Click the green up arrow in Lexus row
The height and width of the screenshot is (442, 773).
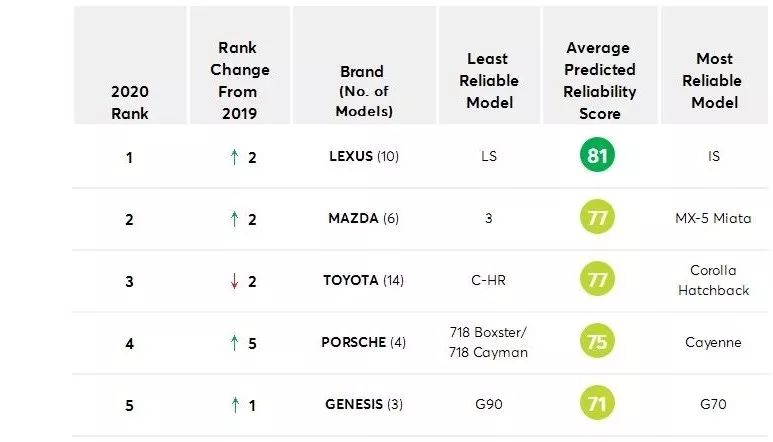[x=234, y=157]
